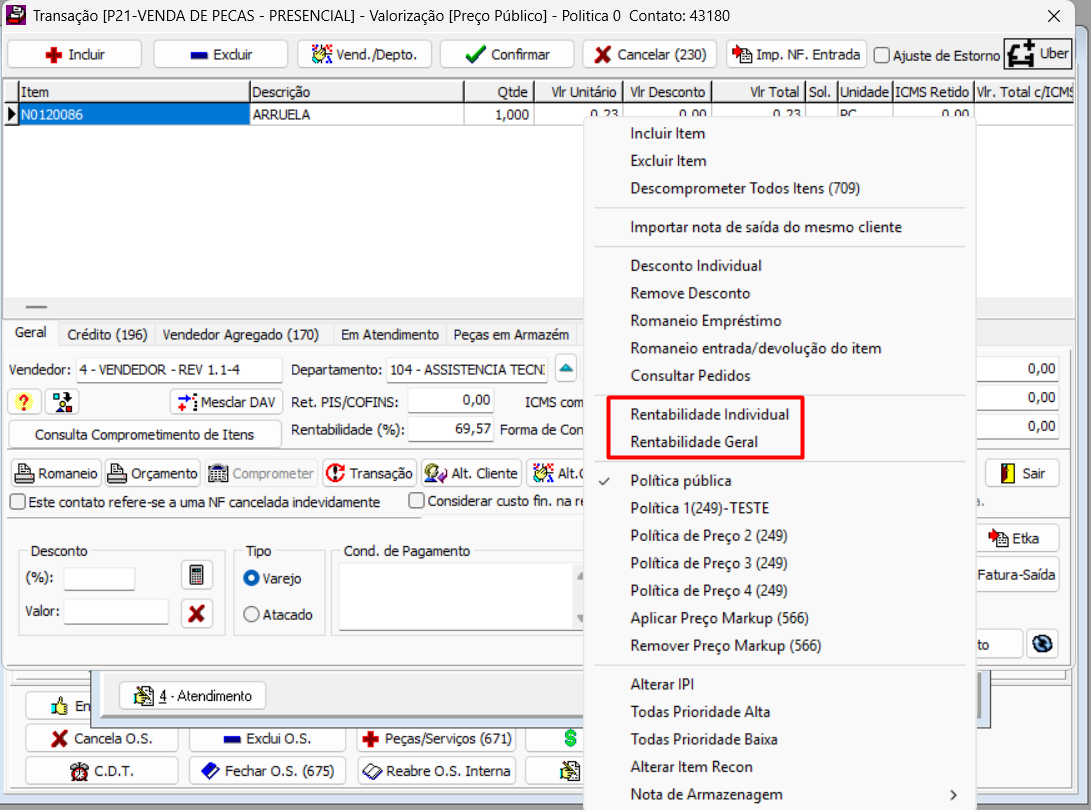Screen dimensions: 1091x810
Task: Click the Excluir toolbar button
Action: point(221,54)
